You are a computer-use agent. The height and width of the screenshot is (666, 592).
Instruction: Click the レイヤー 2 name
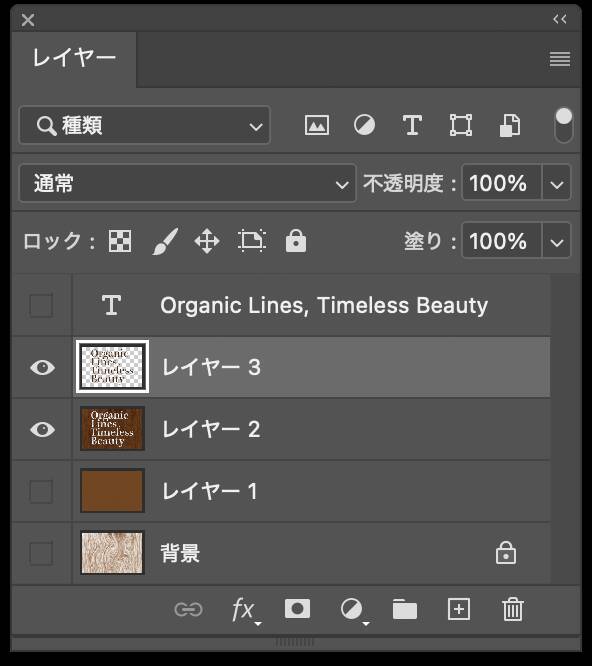click(211, 429)
